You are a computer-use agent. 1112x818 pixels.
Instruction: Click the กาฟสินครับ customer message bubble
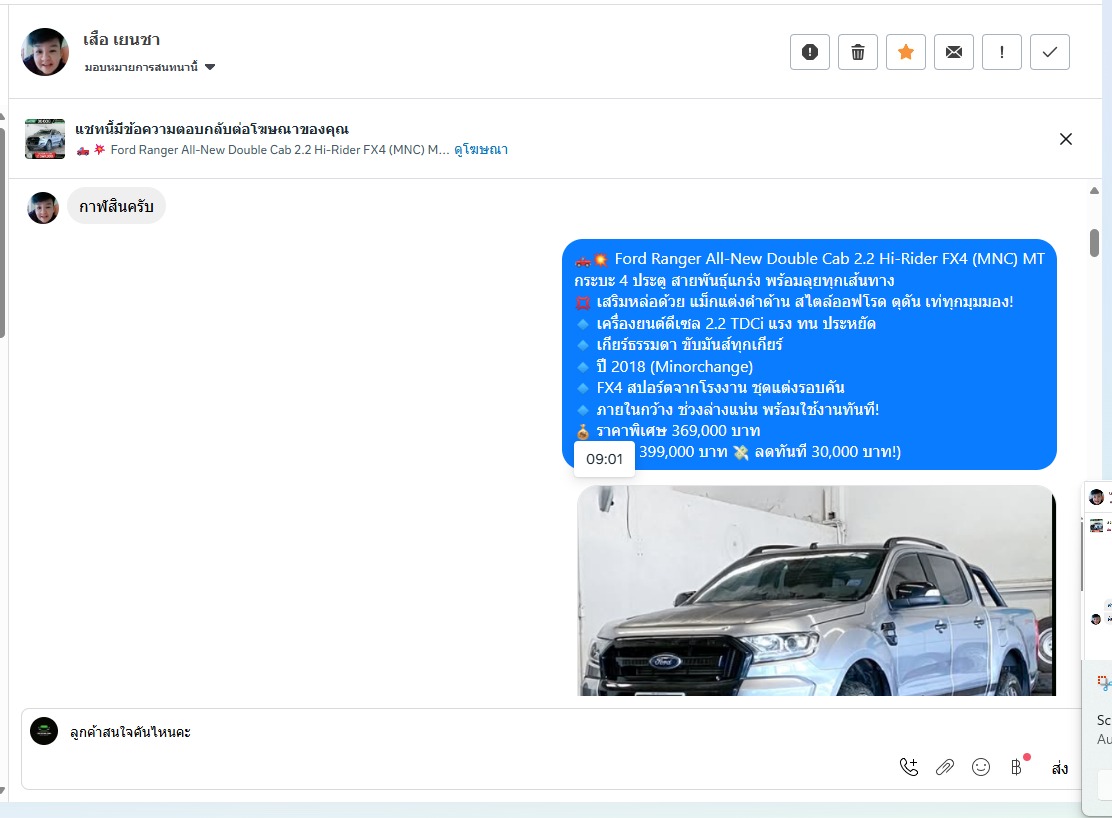click(116, 206)
